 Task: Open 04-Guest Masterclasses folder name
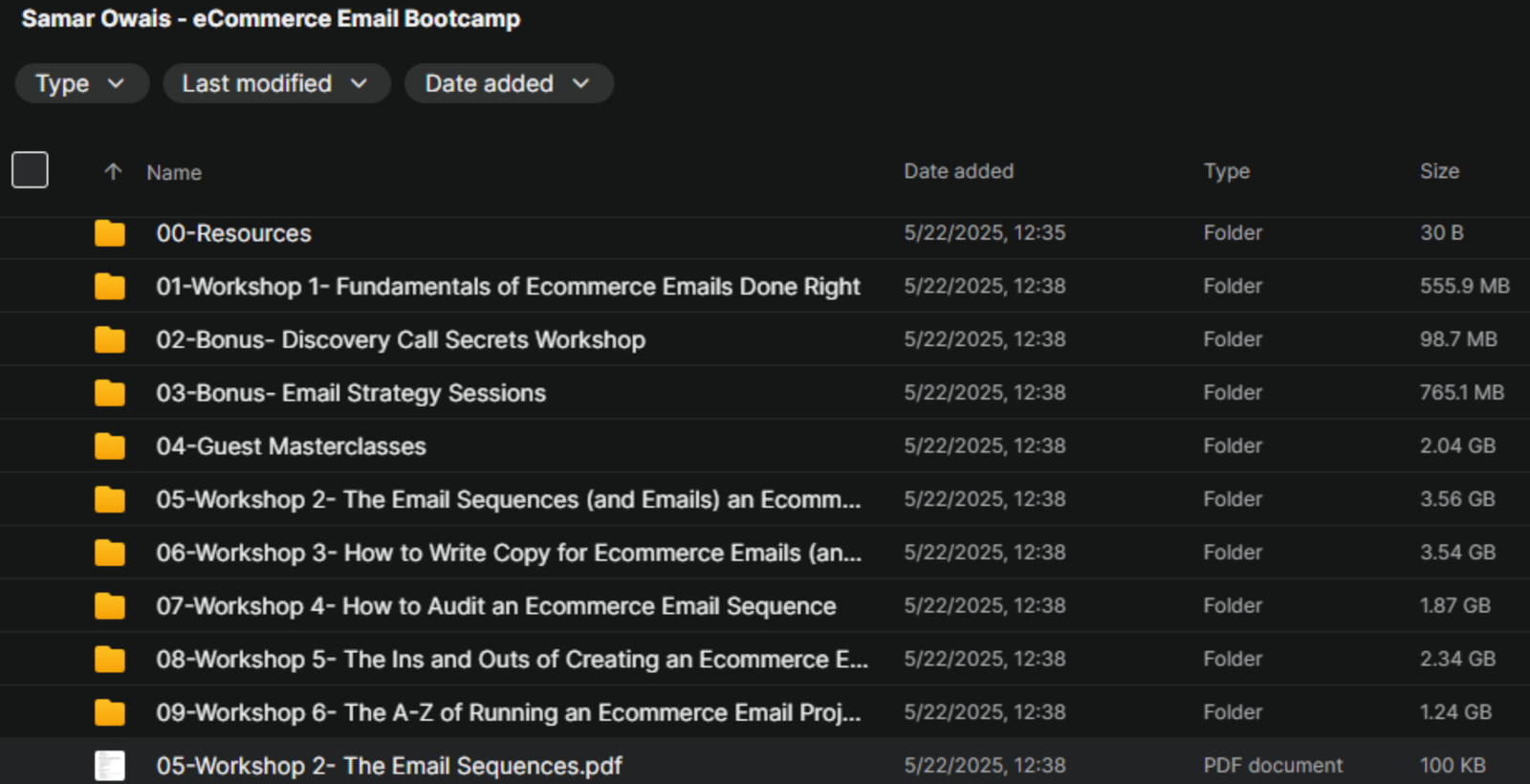pos(291,446)
